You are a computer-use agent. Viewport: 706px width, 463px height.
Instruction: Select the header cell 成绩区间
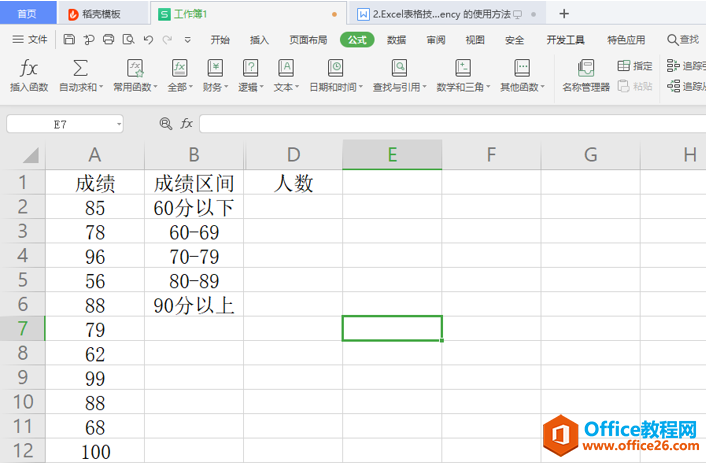coord(194,182)
